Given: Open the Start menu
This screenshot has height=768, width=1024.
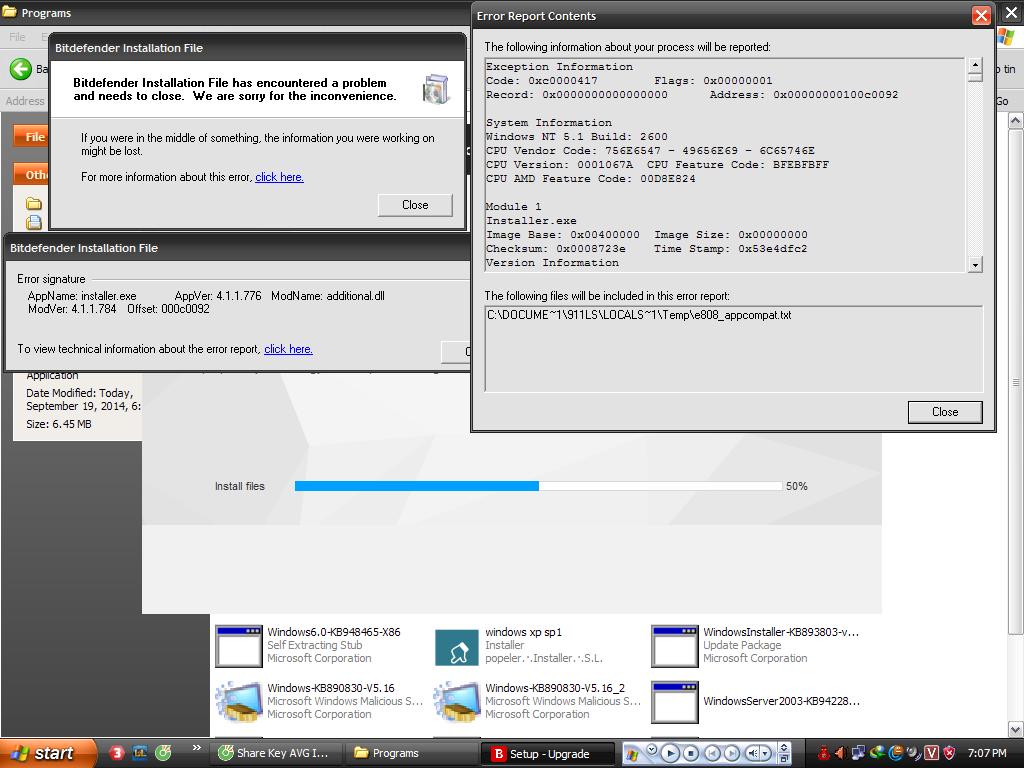Looking at the screenshot, I should 47,753.
